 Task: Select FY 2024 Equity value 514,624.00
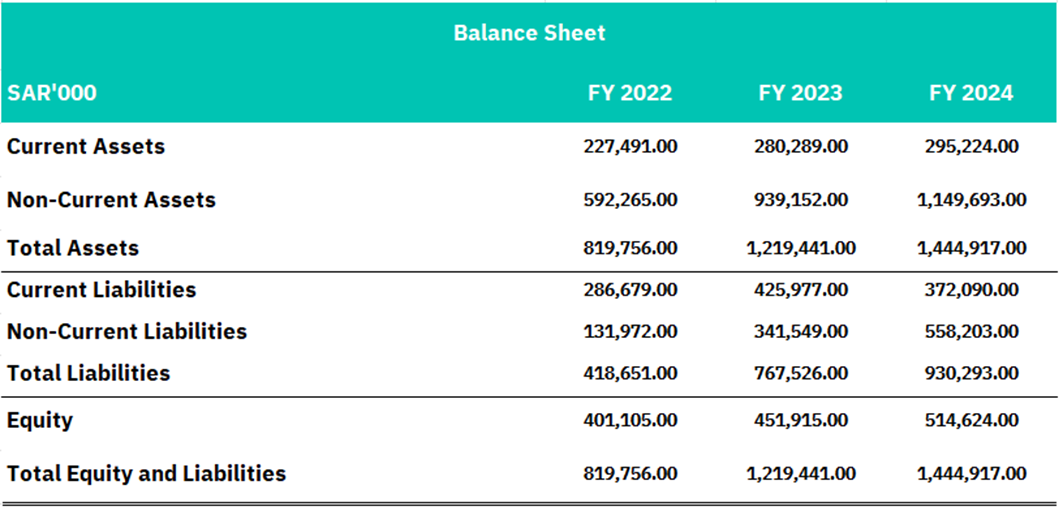pos(971,420)
